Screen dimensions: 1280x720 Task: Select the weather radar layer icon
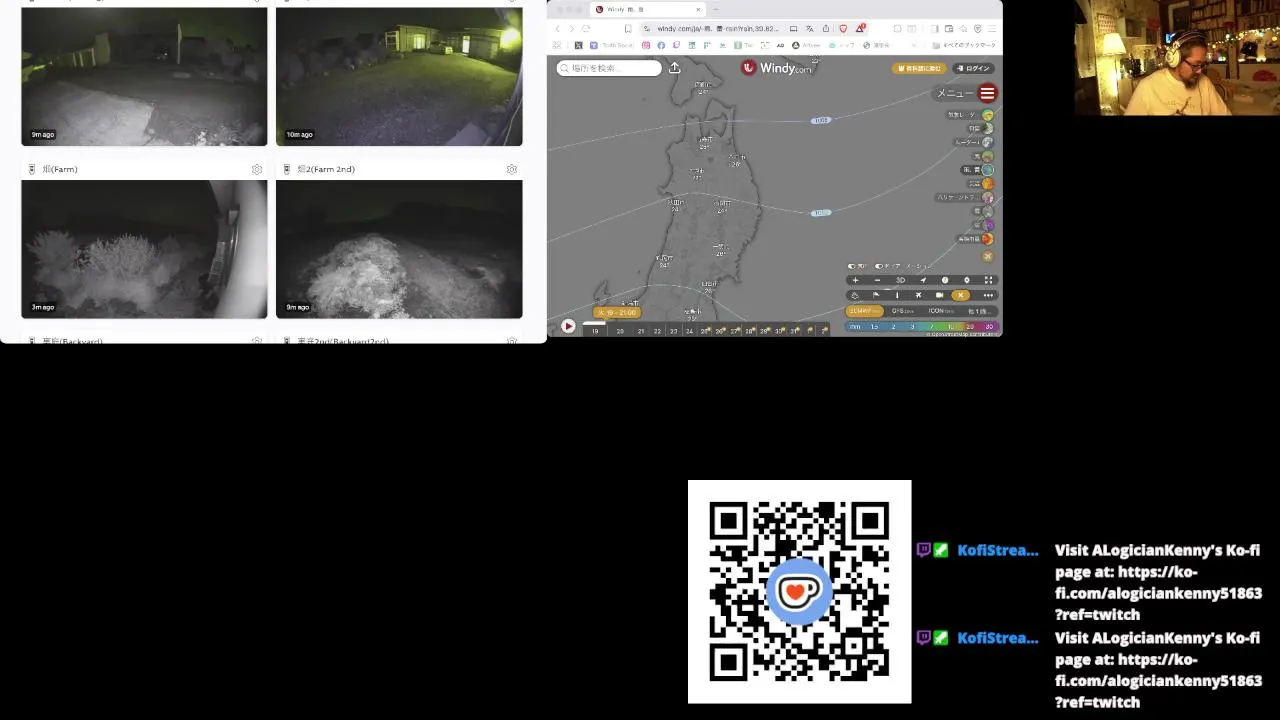(987, 115)
